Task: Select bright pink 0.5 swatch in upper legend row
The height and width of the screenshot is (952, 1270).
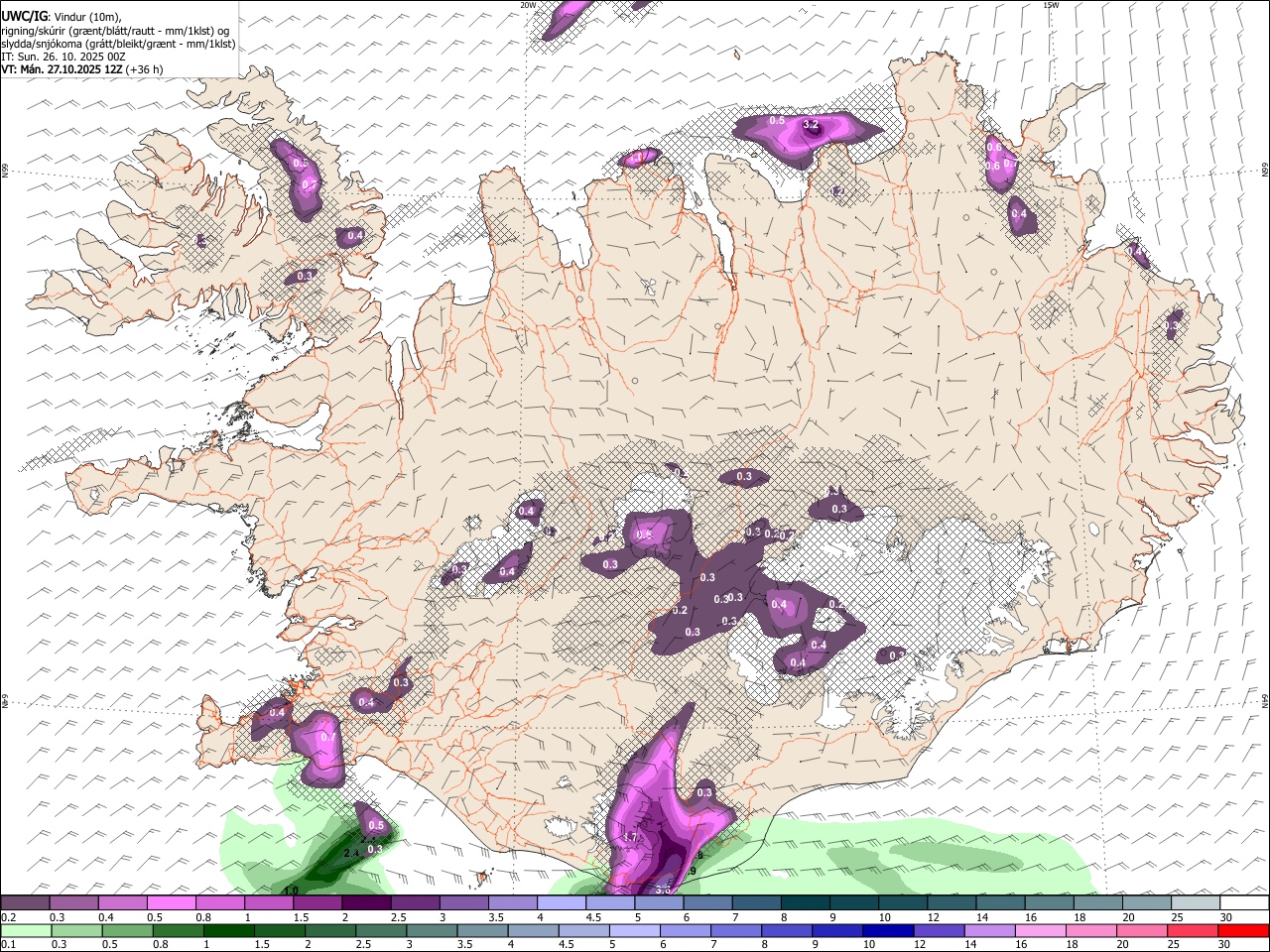Action: tap(172, 902)
